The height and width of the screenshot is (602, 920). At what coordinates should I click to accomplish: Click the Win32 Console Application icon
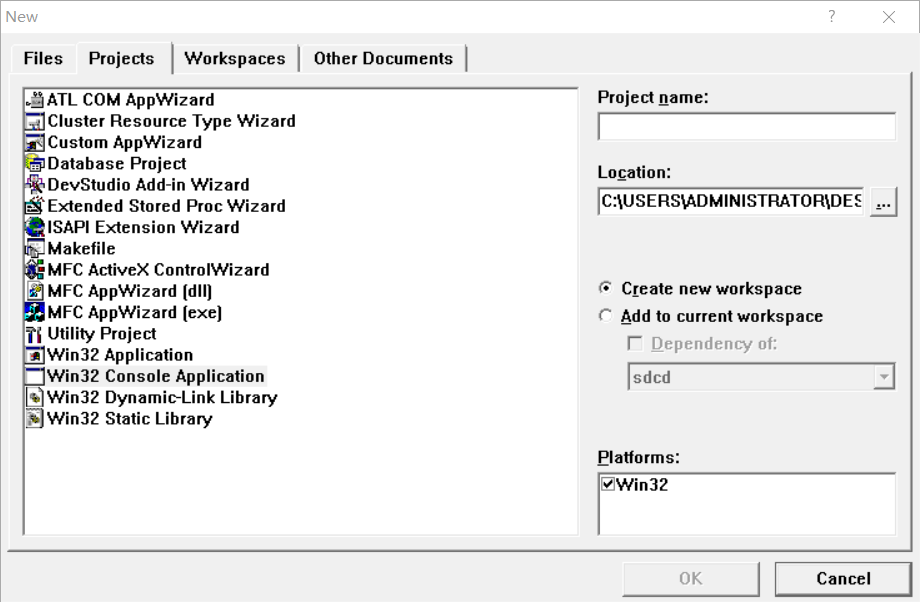[35, 376]
